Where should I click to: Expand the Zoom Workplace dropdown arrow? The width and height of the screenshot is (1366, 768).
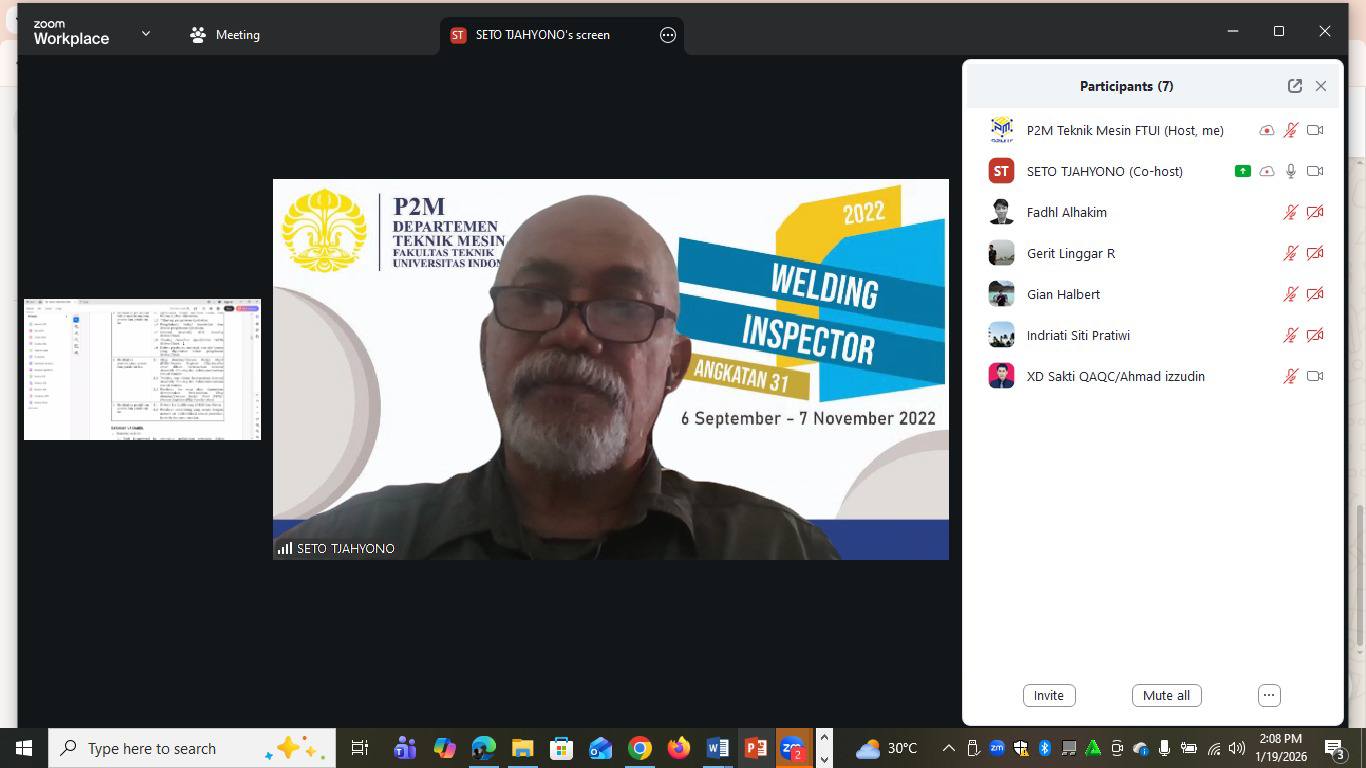pos(145,34)
